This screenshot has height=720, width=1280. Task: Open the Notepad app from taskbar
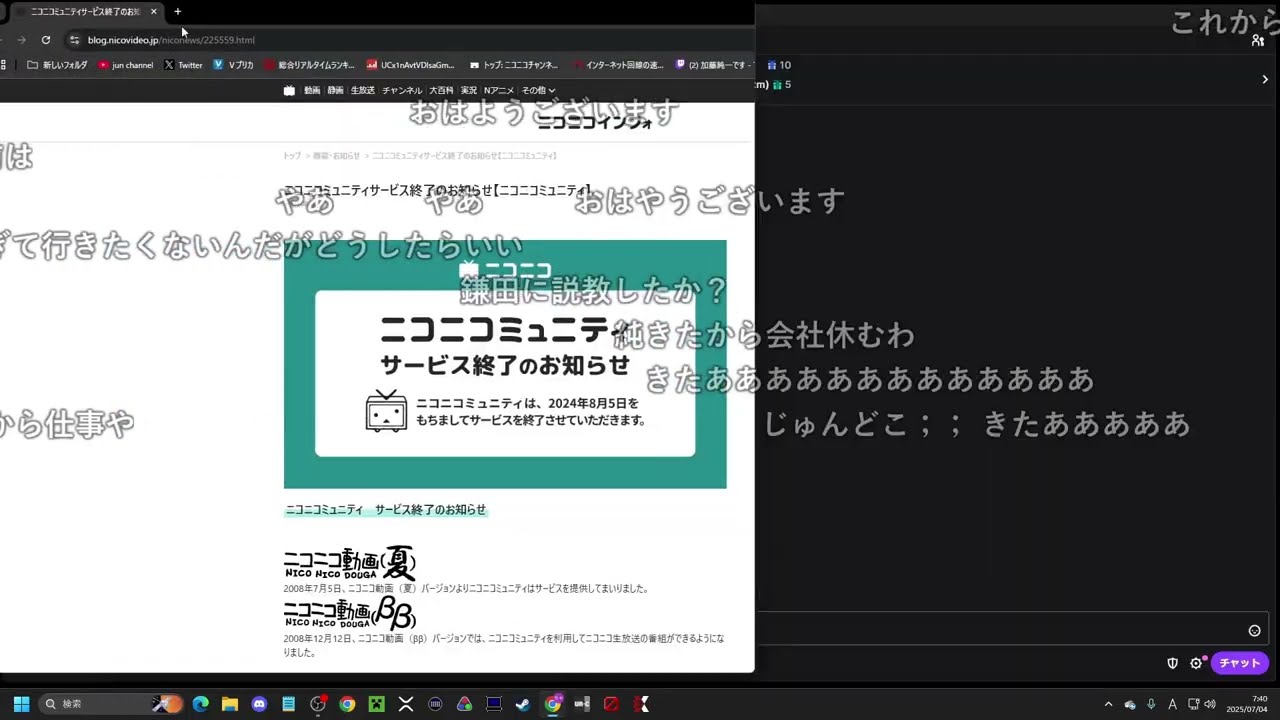pos(289,704)
